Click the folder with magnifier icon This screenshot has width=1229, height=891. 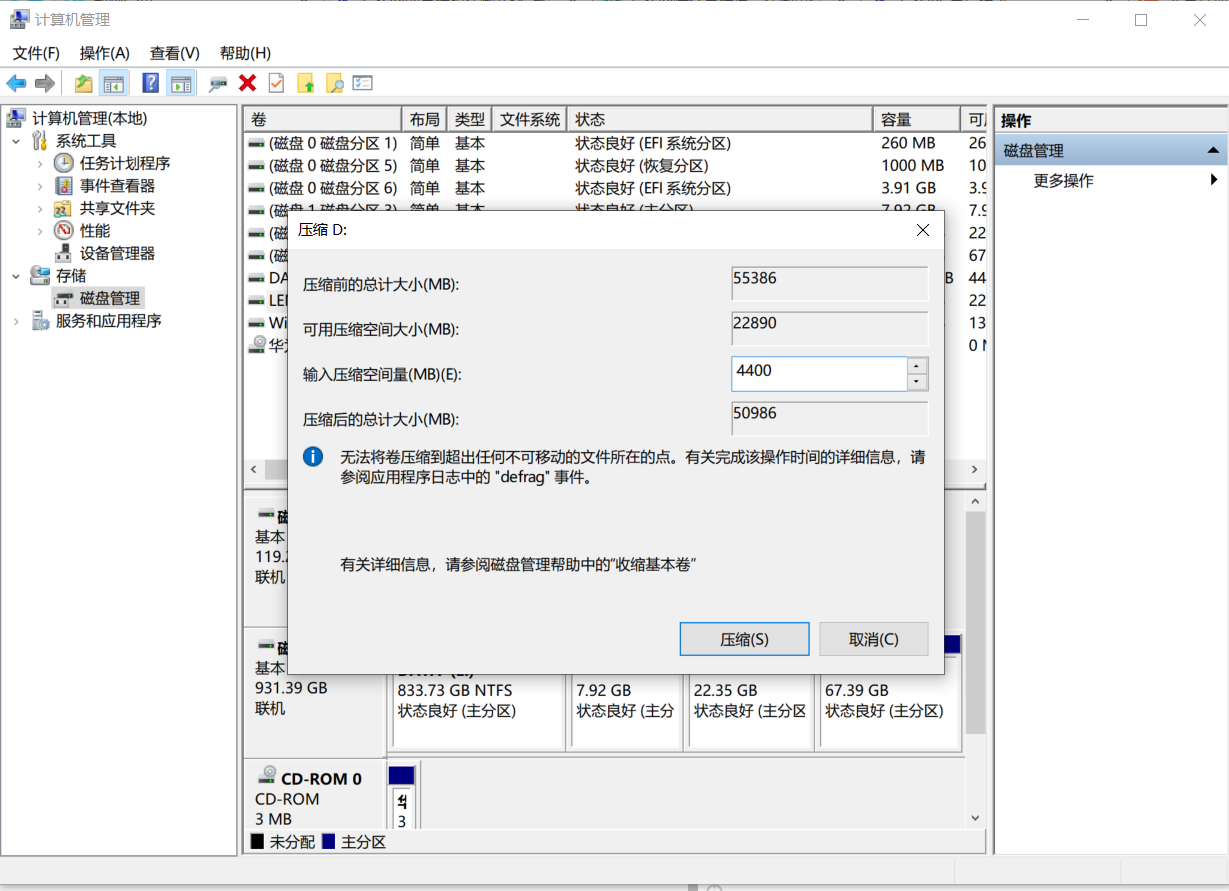click(334, 83)
